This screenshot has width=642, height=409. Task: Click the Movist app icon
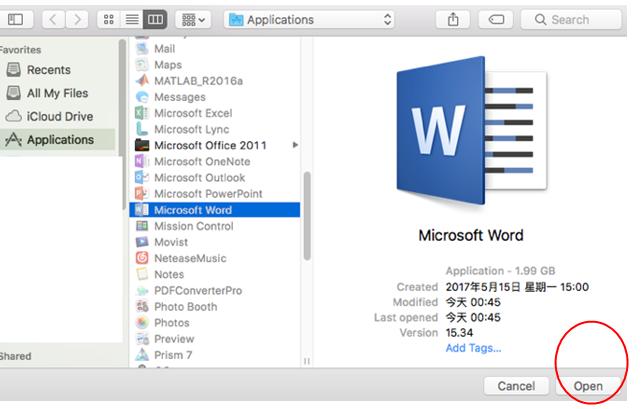coord(142,242)
